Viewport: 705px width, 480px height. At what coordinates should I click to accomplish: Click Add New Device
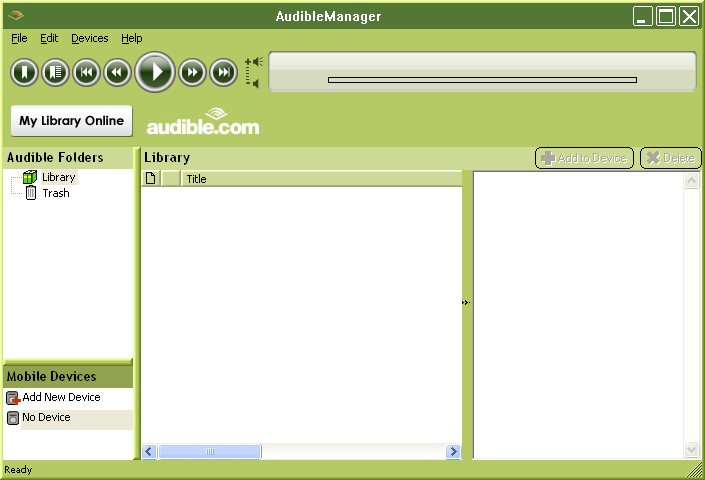(62, 397)
